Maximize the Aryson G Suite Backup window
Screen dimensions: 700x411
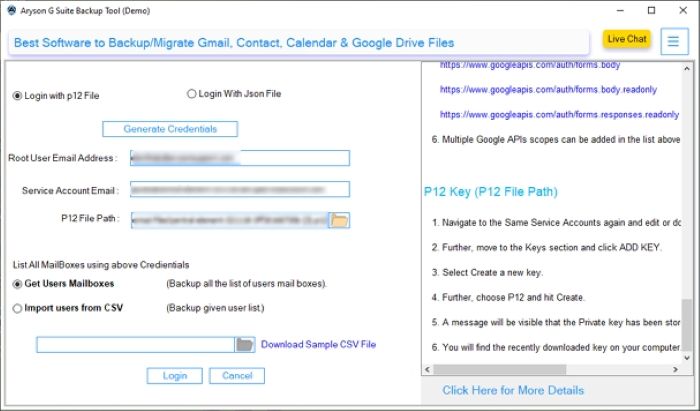tap(651, 10)
